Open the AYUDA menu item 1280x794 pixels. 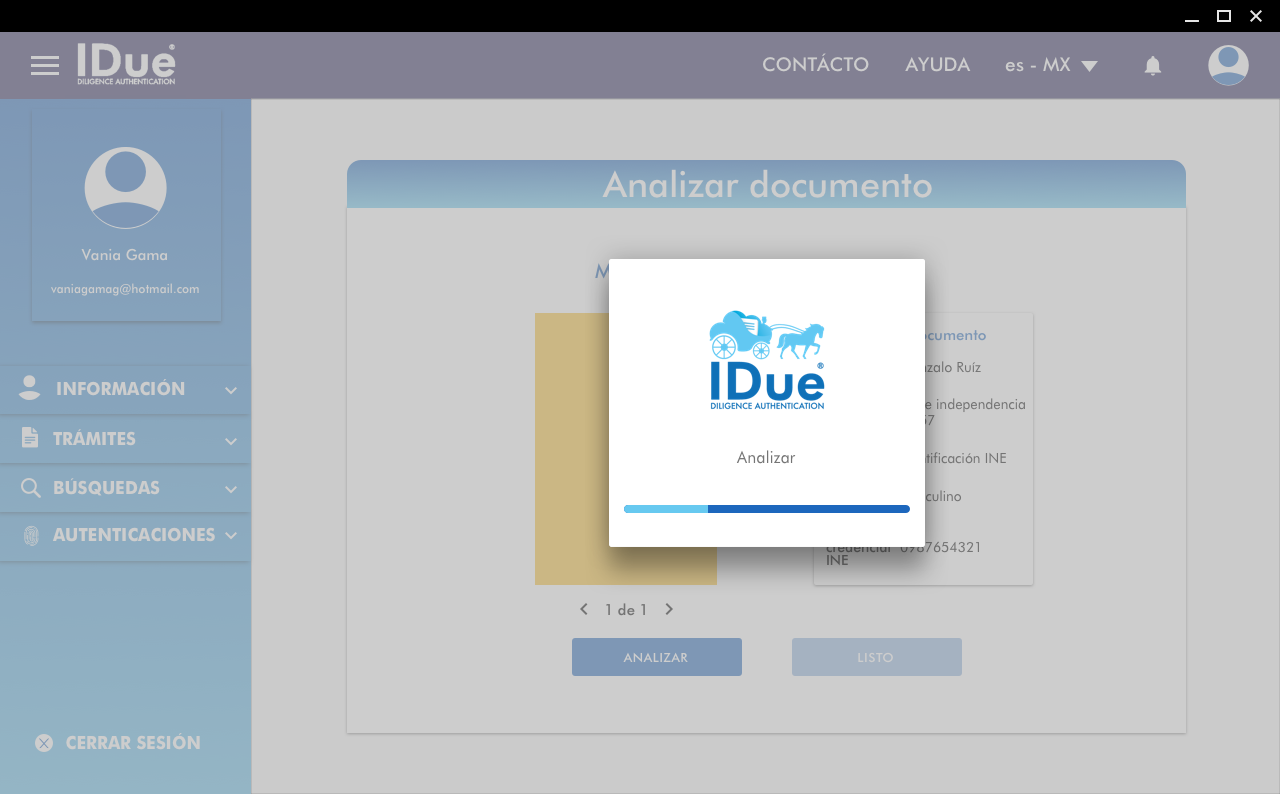(937, 65)
